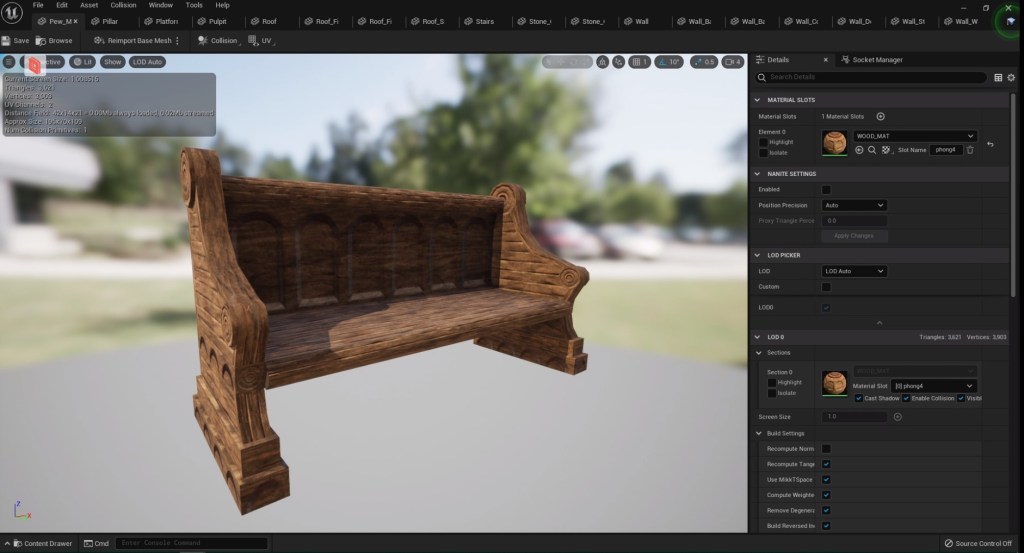The width and height of the screenshot is (1024, 553).
Task: Click the Content Drawer icon in the status bar
Action: point(17,543)
